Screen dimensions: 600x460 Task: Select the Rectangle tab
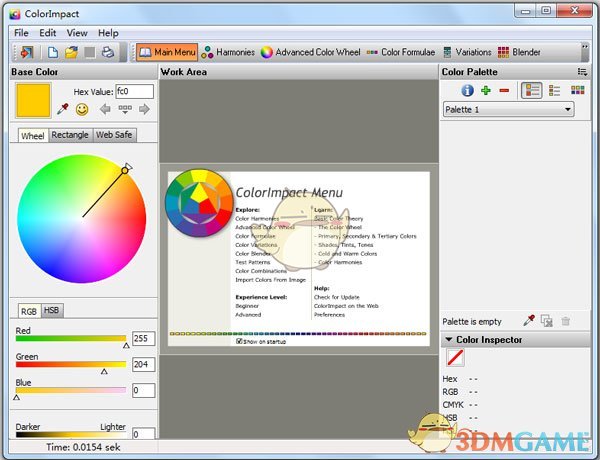70,135
